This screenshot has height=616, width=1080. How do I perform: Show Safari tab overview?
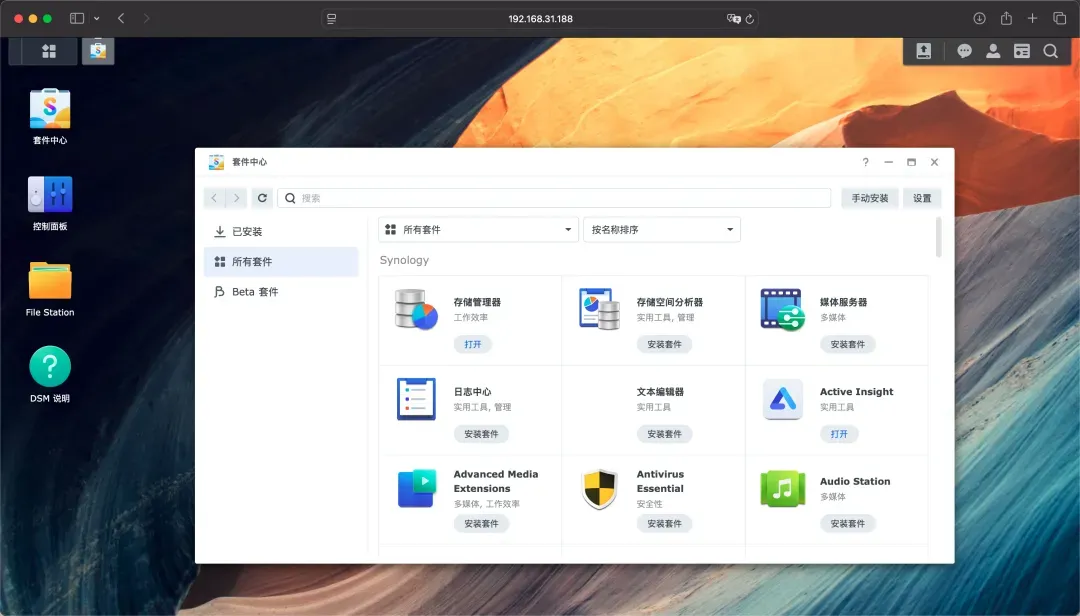(1059, 19)
